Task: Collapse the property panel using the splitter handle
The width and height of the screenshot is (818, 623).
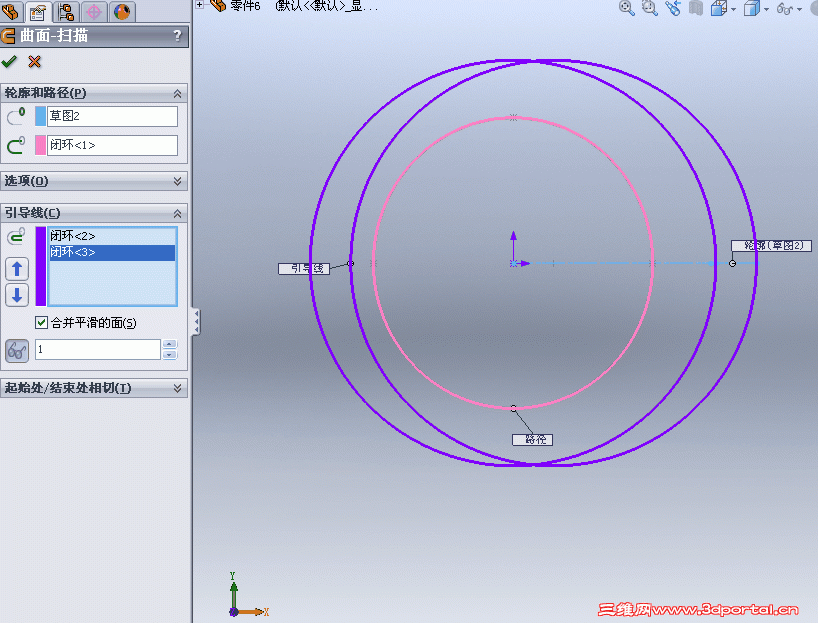Action: click(x=196, y=322)
